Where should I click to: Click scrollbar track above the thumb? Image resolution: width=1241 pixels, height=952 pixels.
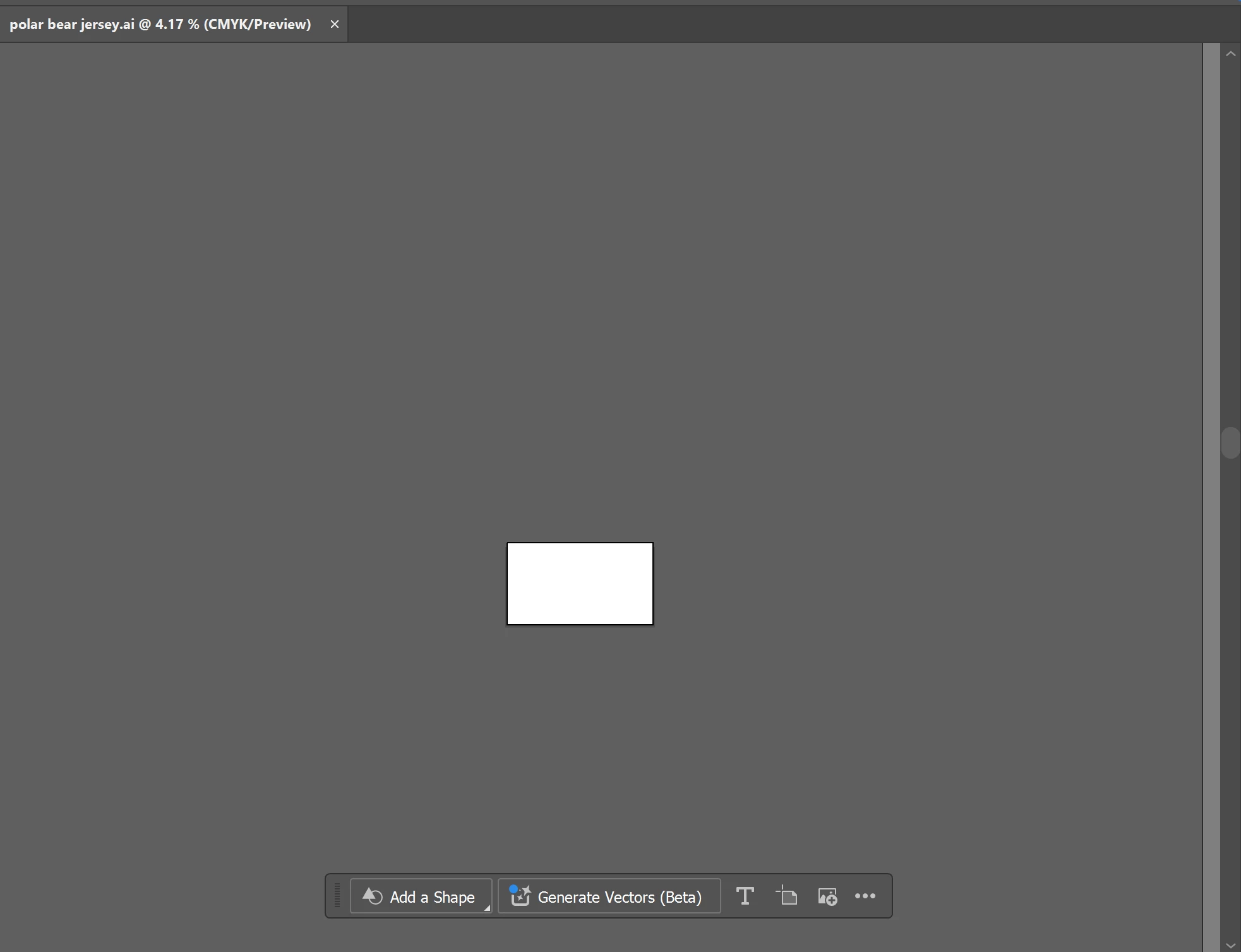point(1230,240)
